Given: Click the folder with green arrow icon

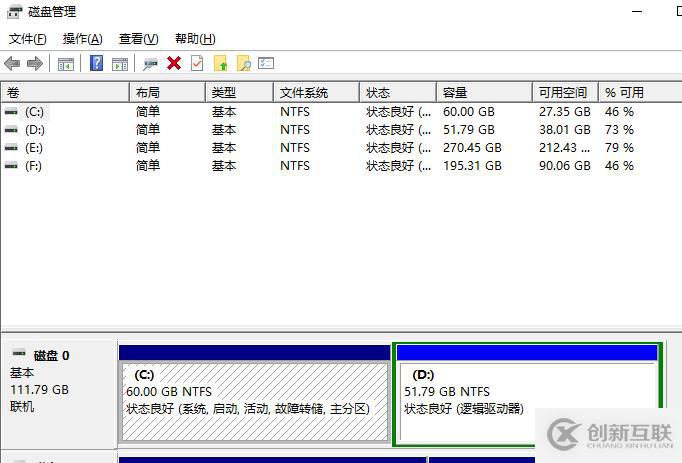Looking at the screenshot, I should (x=221, y=64).
